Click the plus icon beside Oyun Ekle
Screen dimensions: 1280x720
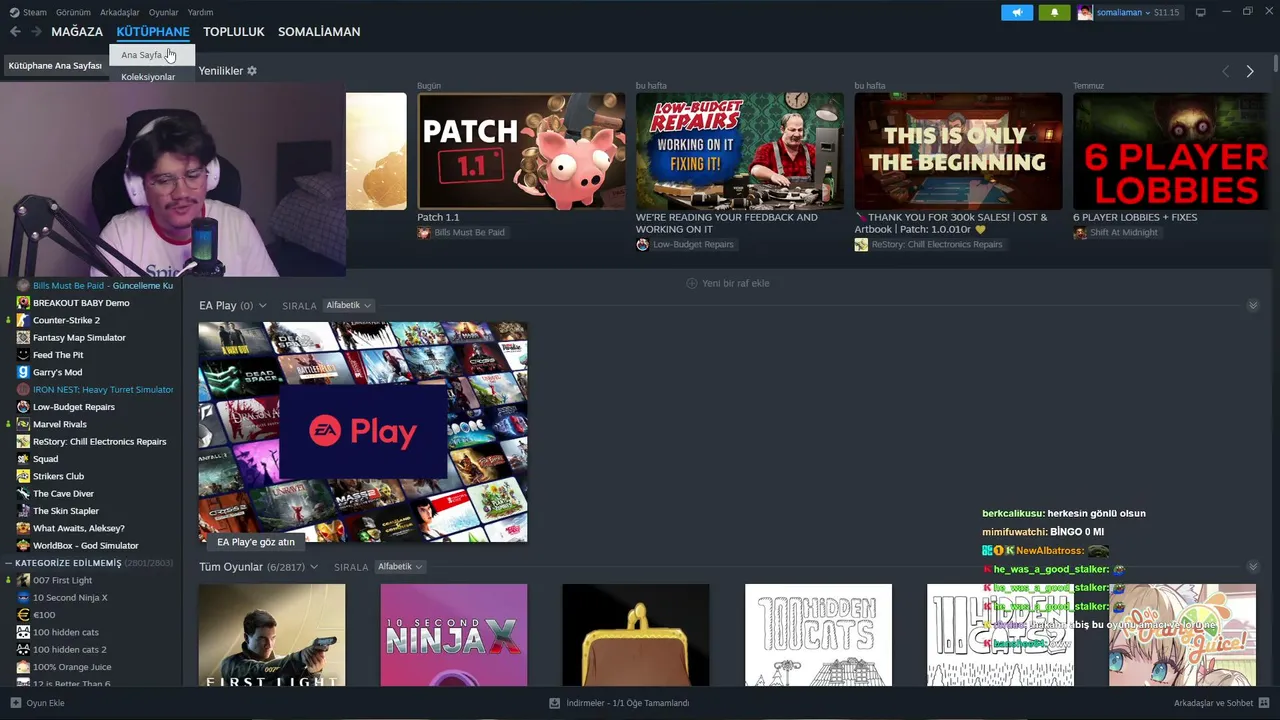click(x=15, y=703)
